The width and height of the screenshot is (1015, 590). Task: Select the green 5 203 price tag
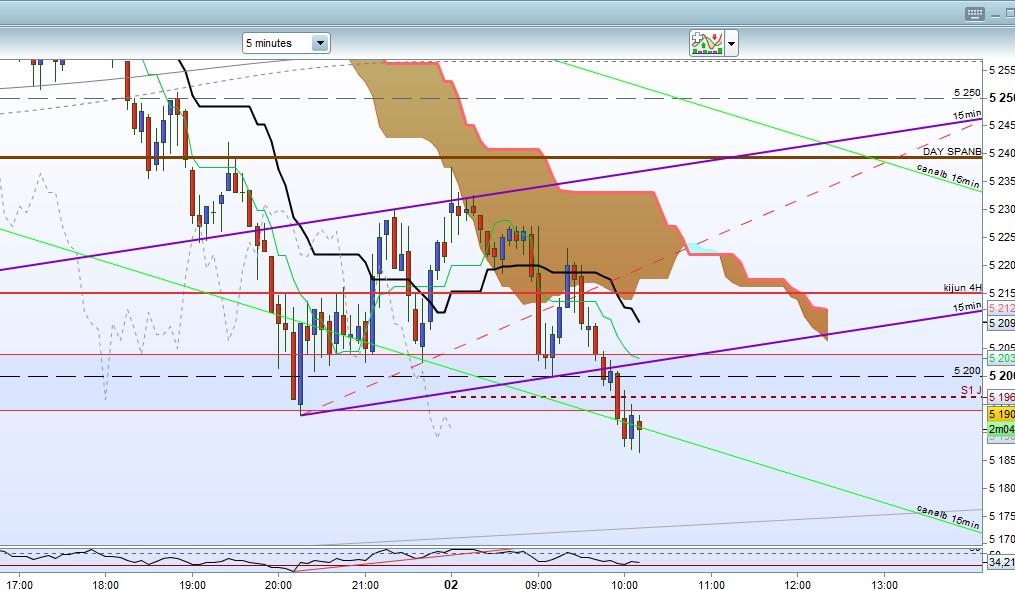click(1001, 357)
